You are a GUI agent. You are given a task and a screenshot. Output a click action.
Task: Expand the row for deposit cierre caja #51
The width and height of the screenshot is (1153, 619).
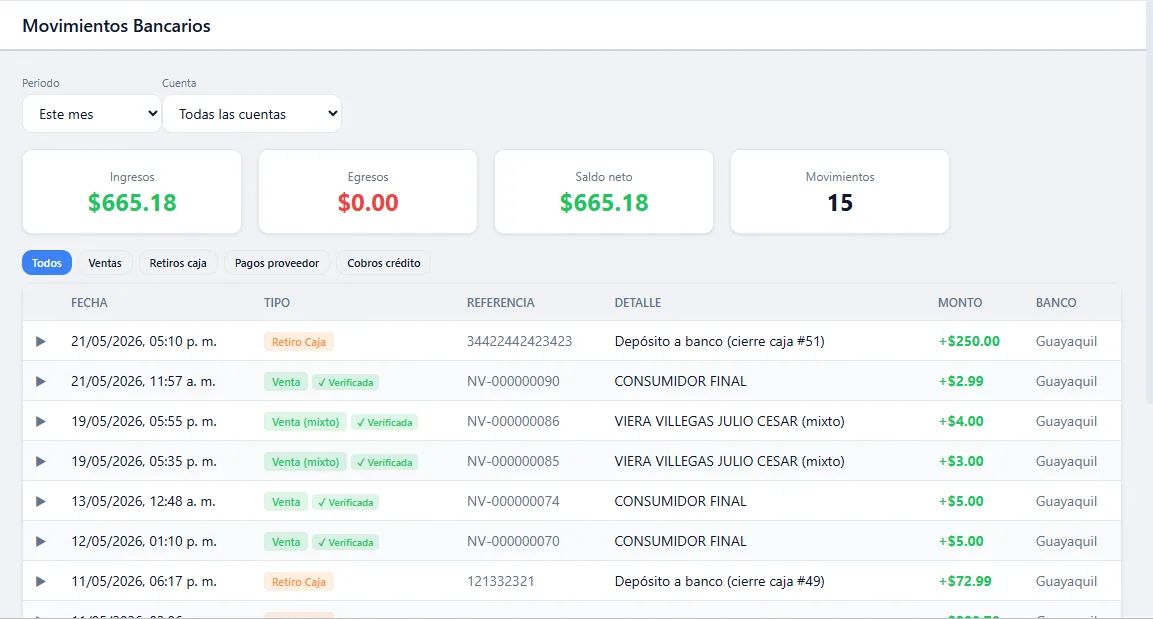coord(41,342)
